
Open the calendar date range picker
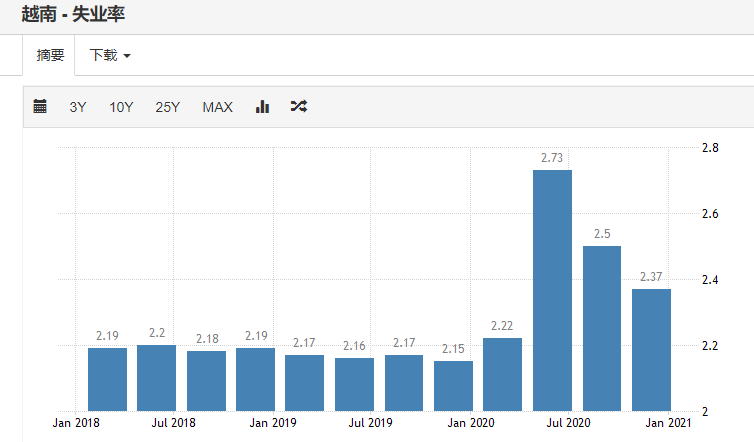click(x=40, y=107)
